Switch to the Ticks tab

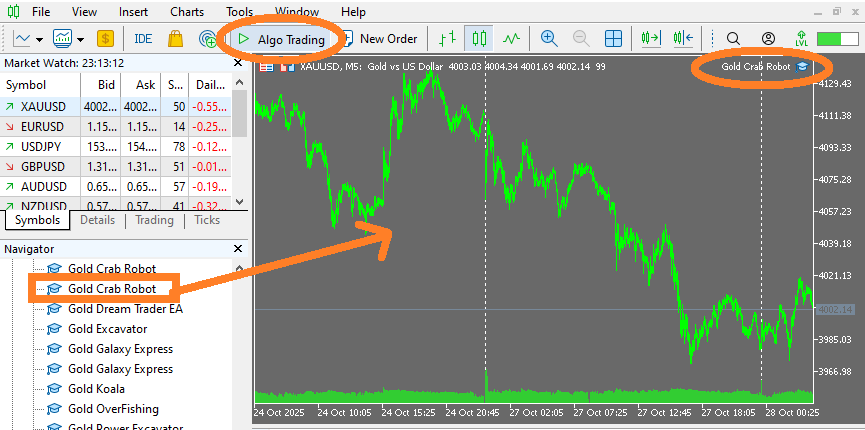click(207, 220)
